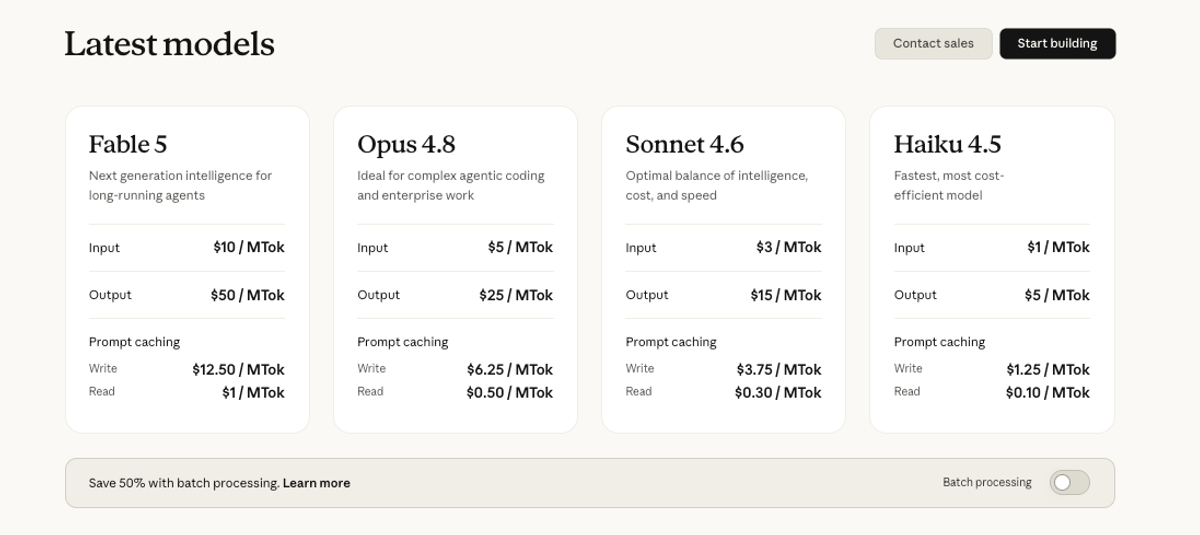1200x535 pixels.
Task: Select Haiku 4.5 cache write $1.25 / MTok
Action: pyautogui.click(x=1048, y=369)
